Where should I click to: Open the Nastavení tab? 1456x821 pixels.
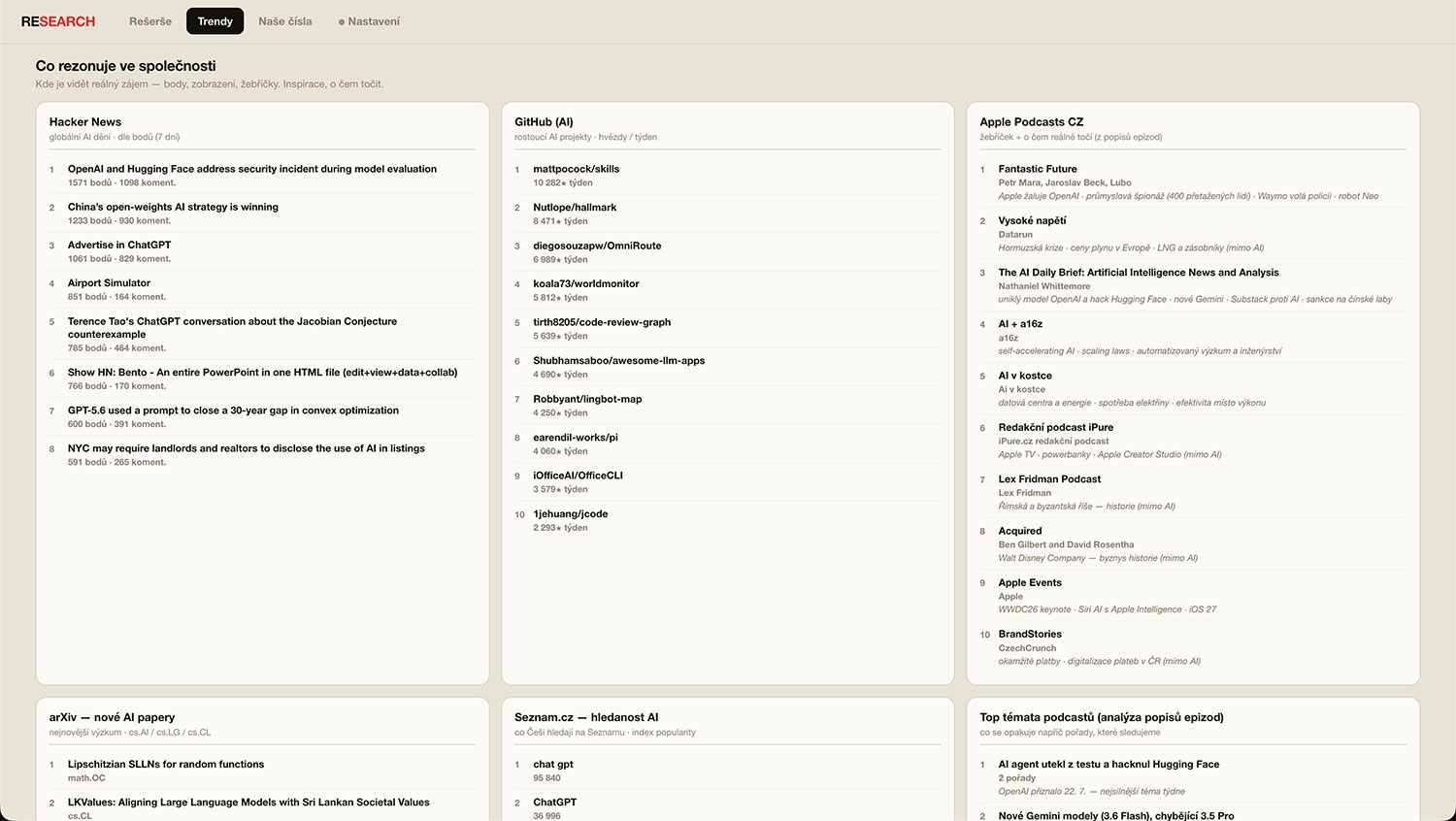tap(369, 21)
